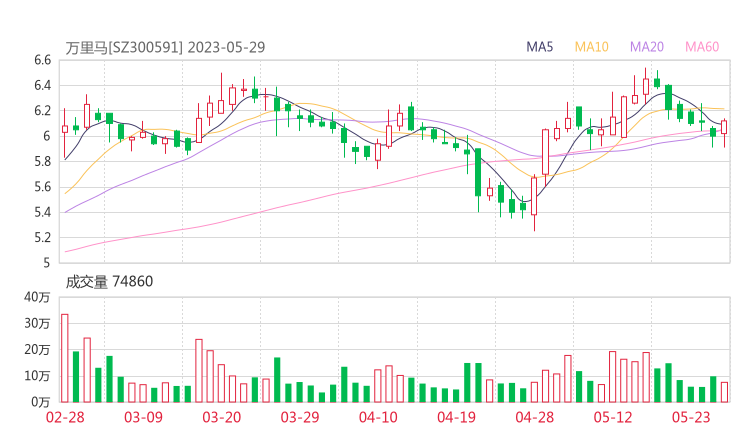The height and width of the screenshot is (440, 740).
Task: Click the 0万 volume axis label
Action: tap(41, 402)
